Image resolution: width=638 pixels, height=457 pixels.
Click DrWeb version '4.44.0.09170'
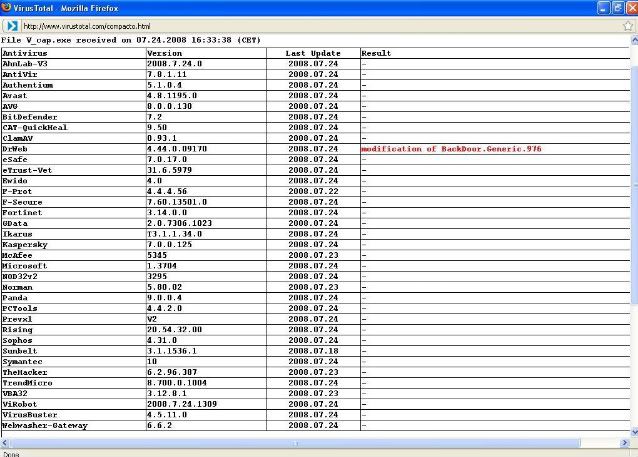pyautogui.click(x=177, y=149)
